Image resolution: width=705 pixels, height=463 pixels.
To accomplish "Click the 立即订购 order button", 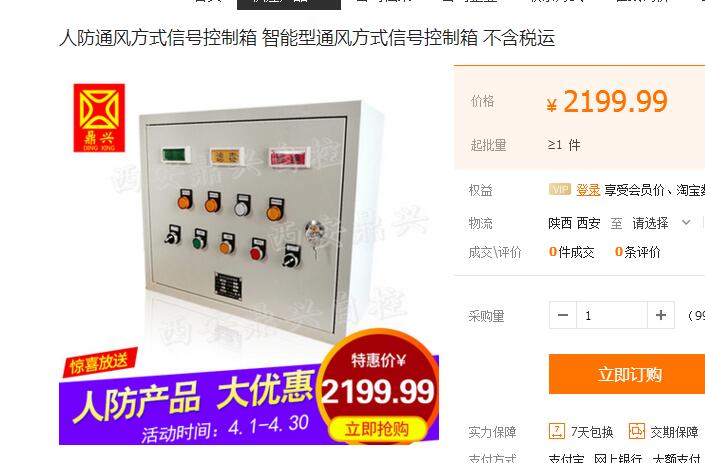I will tap(627, 374).
